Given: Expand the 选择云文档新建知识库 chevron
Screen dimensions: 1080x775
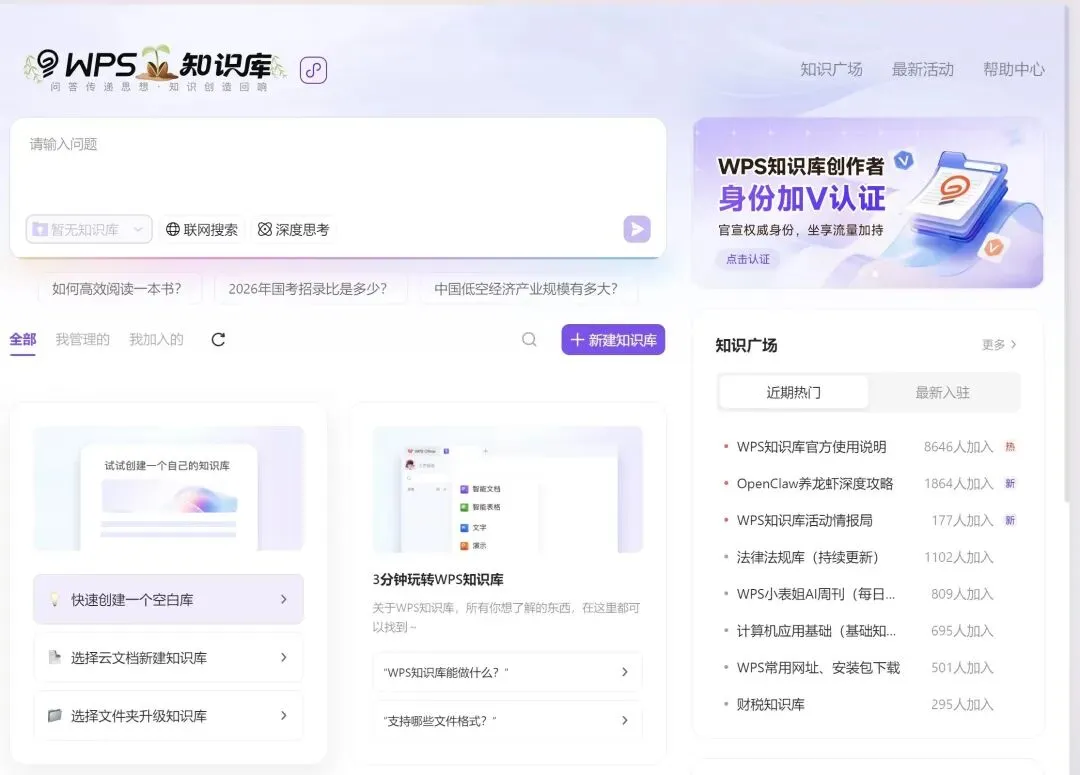Looking at the screenshot, I should click(284, 657).
